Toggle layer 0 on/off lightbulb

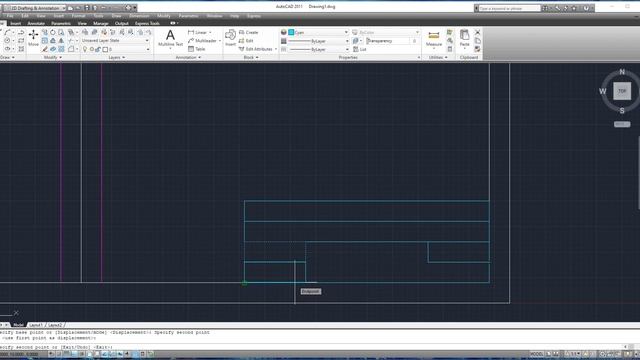point(85,49)
